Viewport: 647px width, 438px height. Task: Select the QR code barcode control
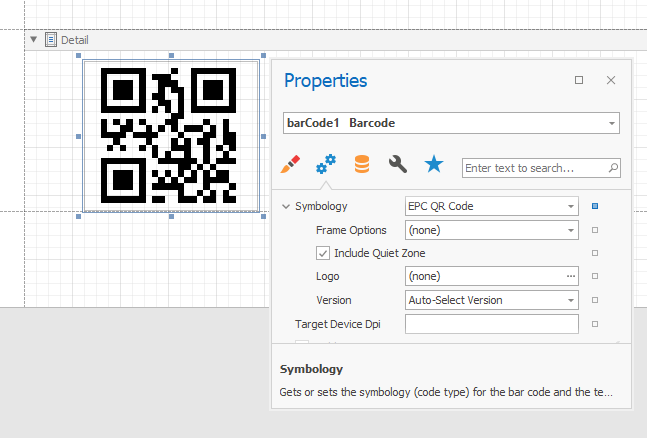(x=170, y=133)
